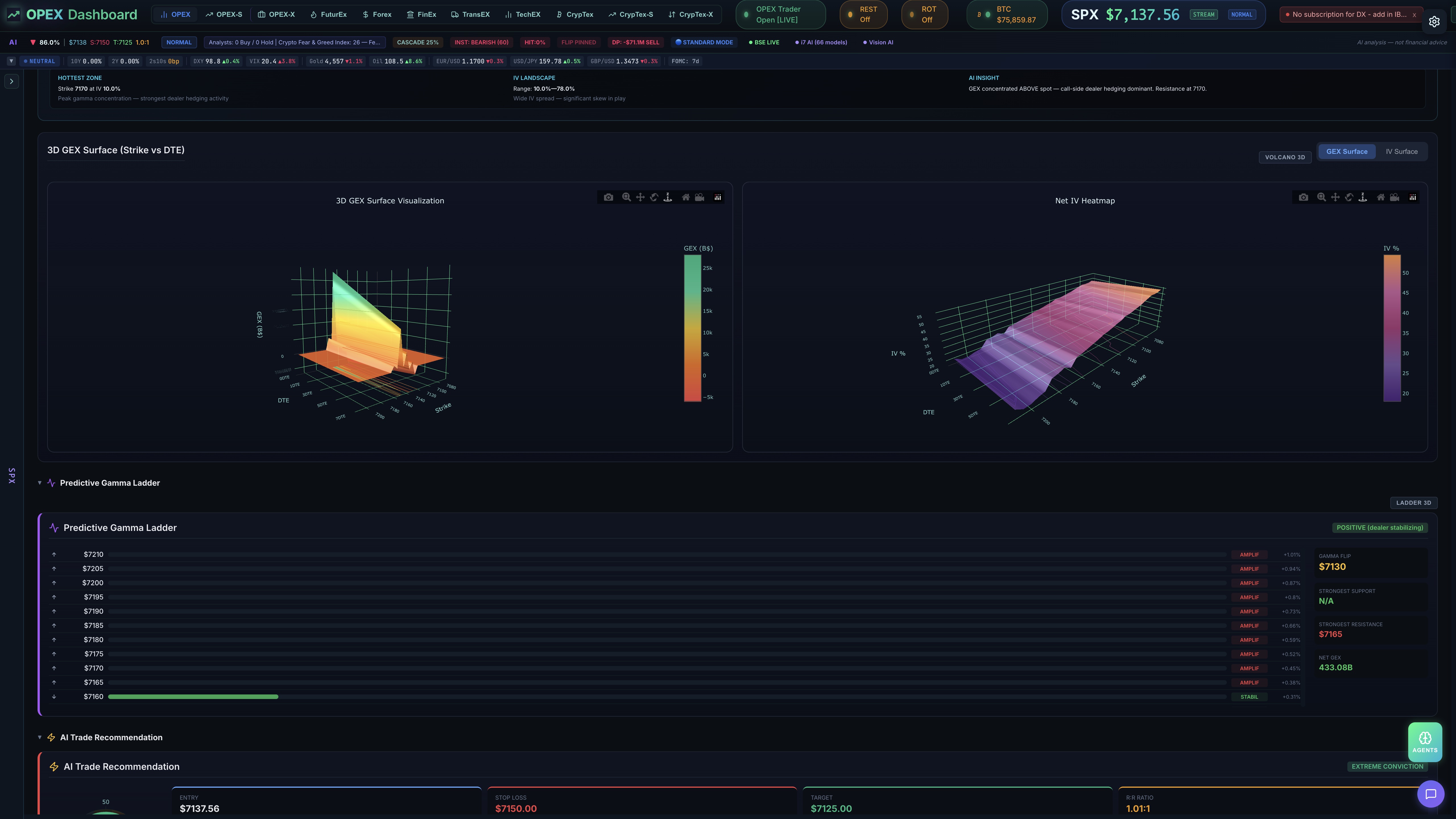Image resolution: width=1456 pixels, height=819 pixels.
Task: Click the lightning icon beside AI Trade Recommendation heading
Action: point(54,767)
